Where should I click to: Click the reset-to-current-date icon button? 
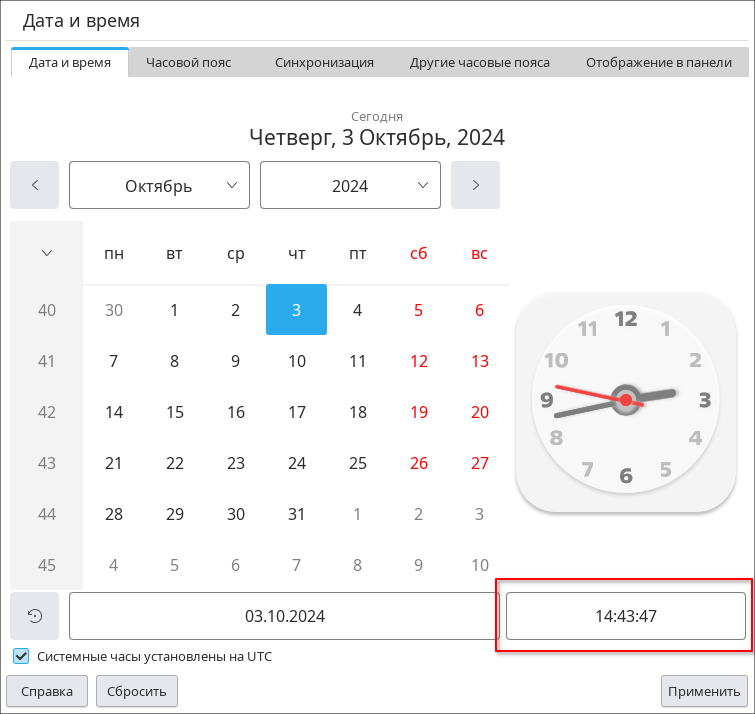click(35, 616)
